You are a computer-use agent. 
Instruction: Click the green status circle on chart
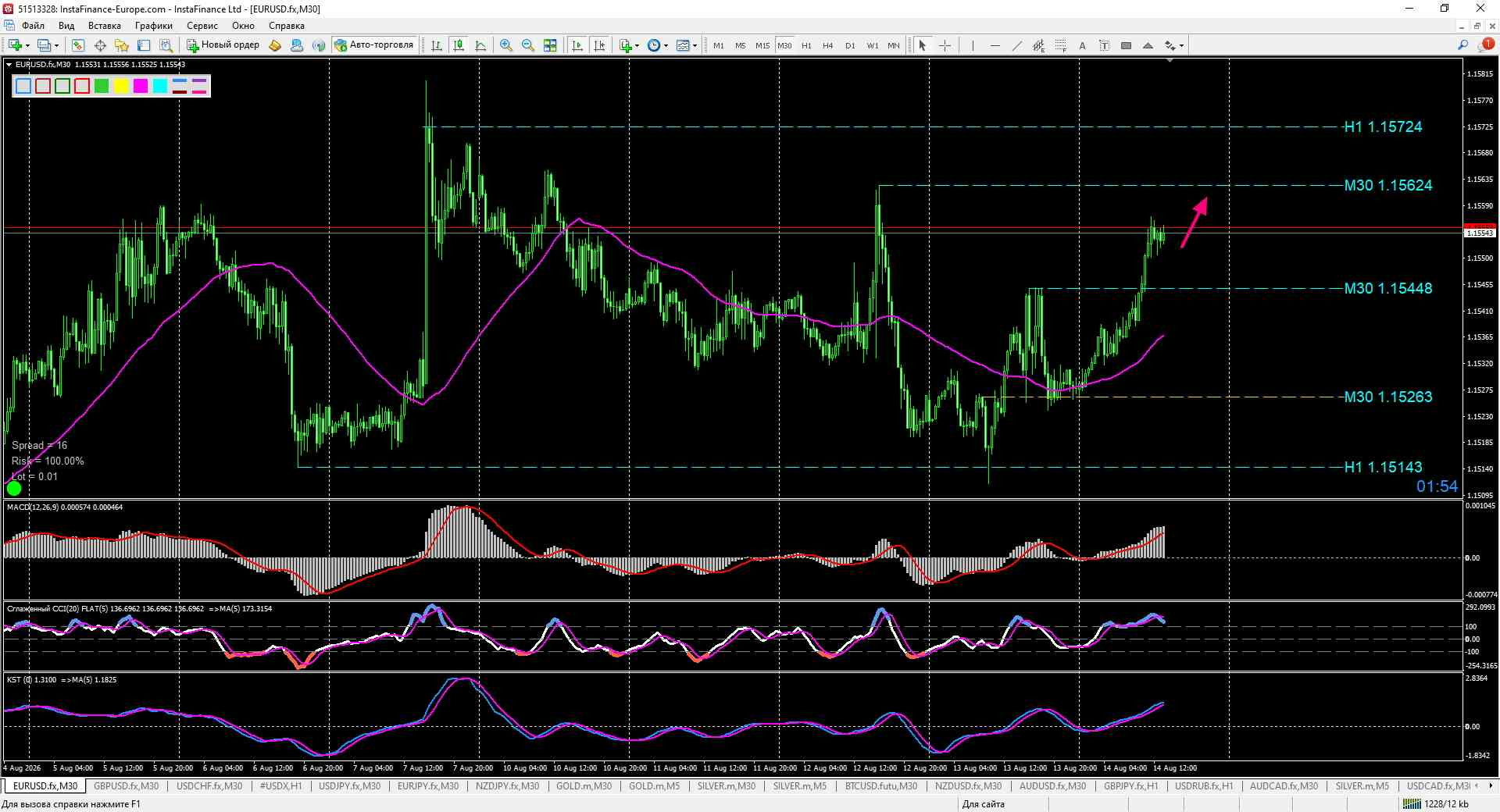point(14,489)
